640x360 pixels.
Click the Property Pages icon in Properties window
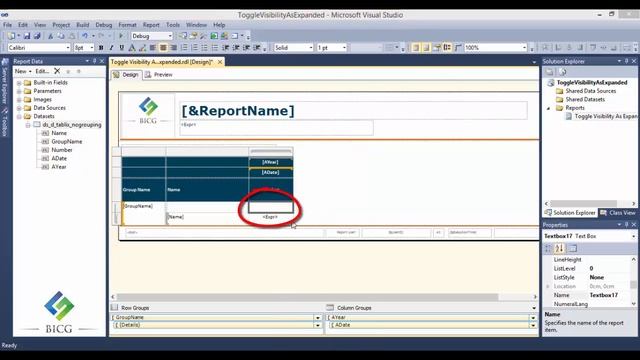coord(573,248)
